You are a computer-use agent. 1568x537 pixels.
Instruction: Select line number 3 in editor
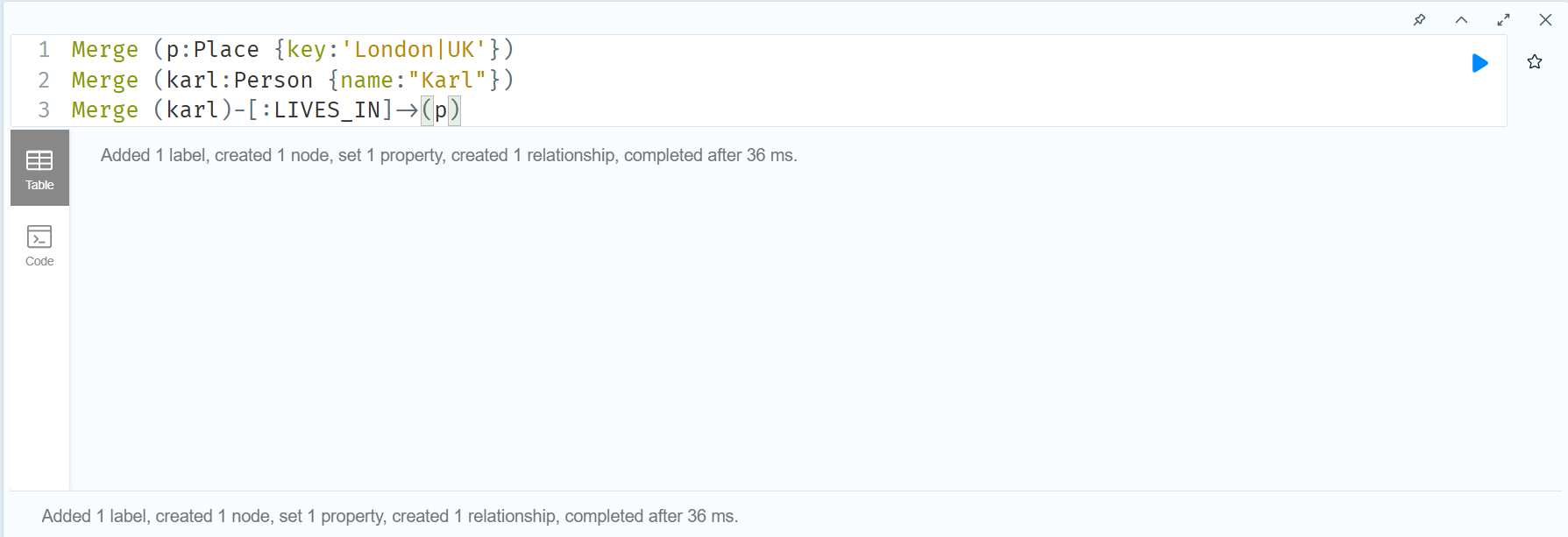[44, 110]
